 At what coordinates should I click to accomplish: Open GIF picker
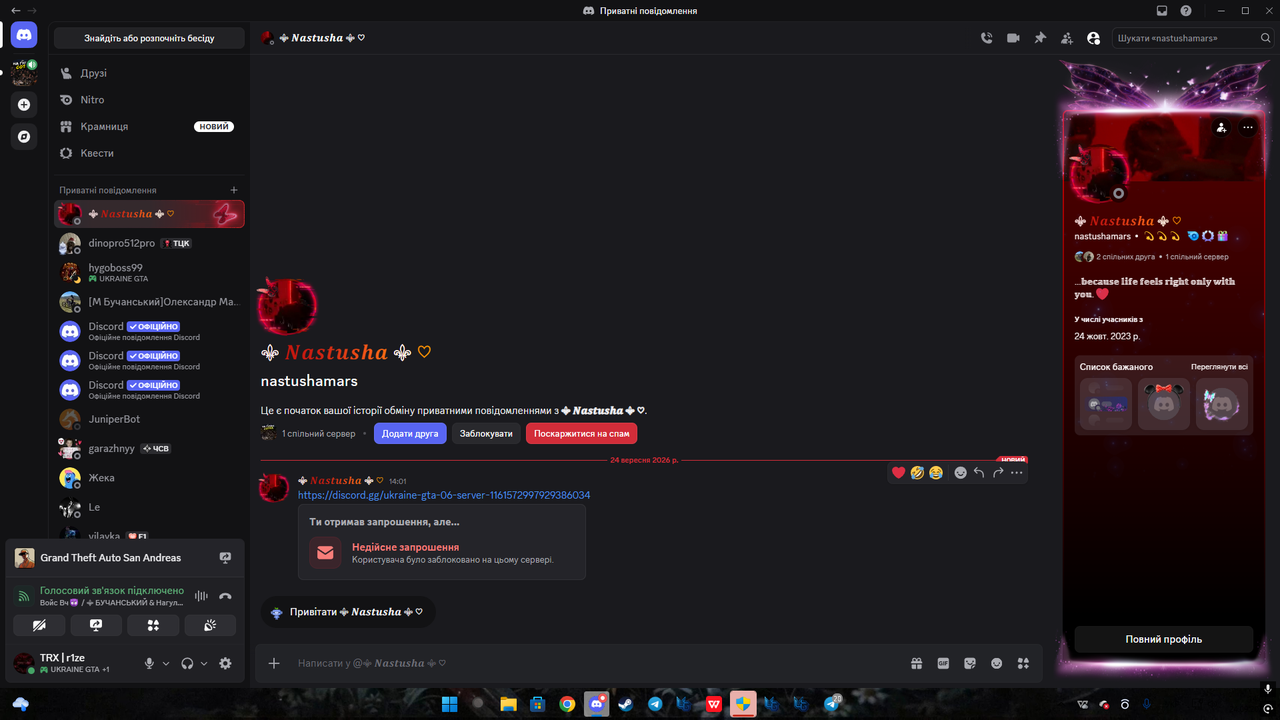[x=943, y=663]
